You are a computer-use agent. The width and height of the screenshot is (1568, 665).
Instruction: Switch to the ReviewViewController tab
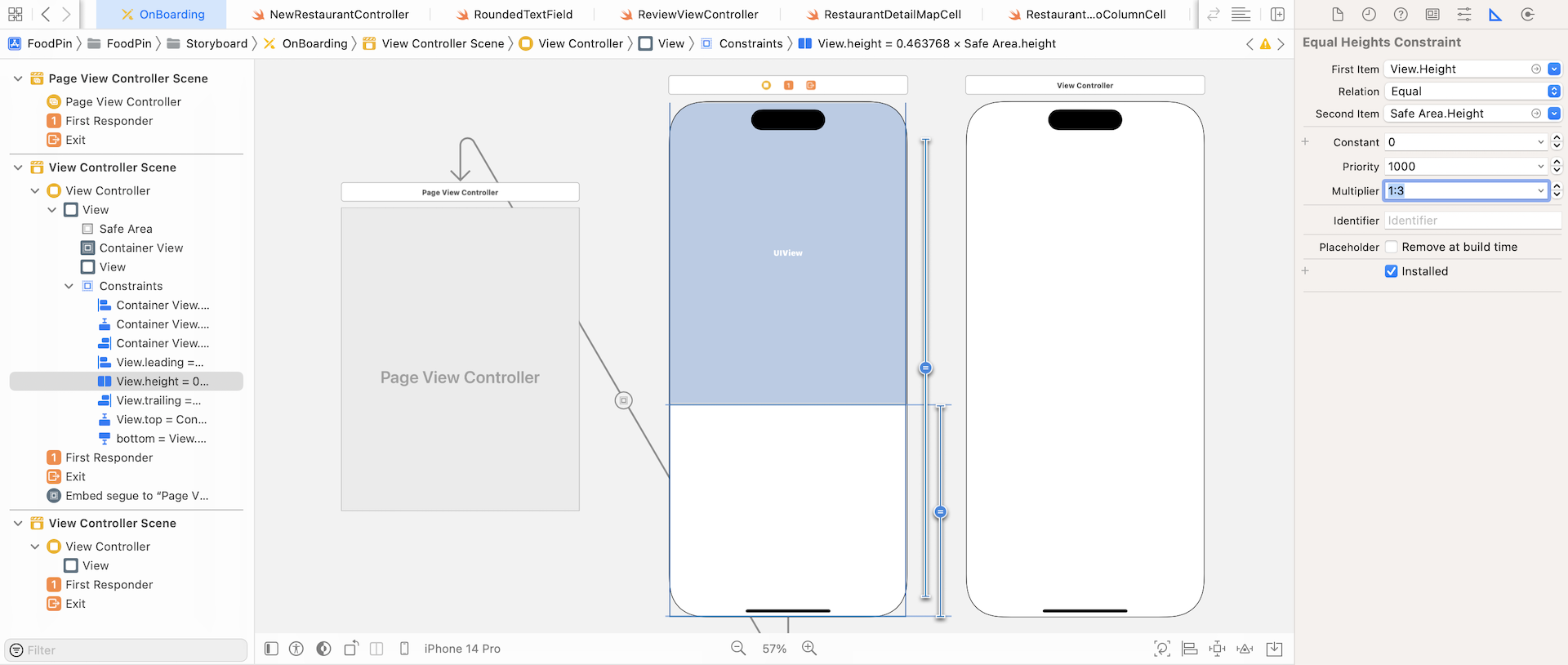[697, 15]
